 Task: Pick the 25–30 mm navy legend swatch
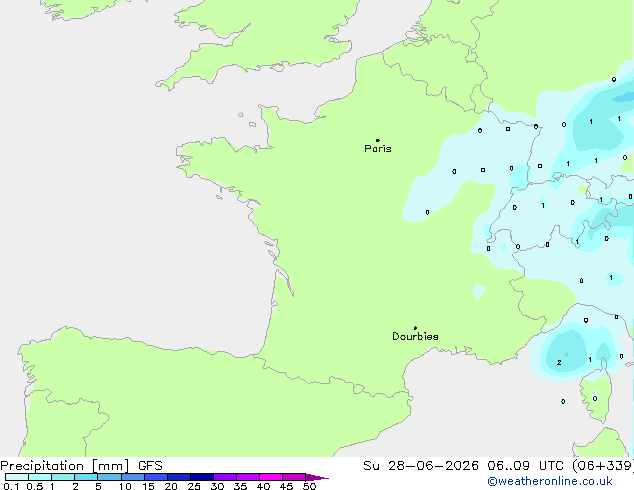202,477
